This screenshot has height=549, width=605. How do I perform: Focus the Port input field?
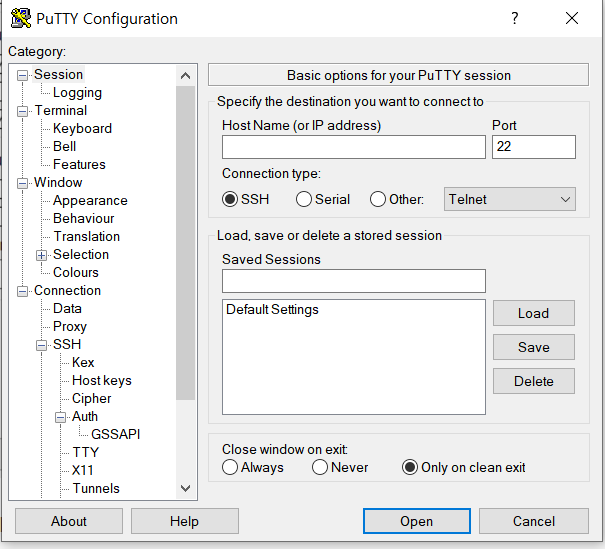pos(534,147)
